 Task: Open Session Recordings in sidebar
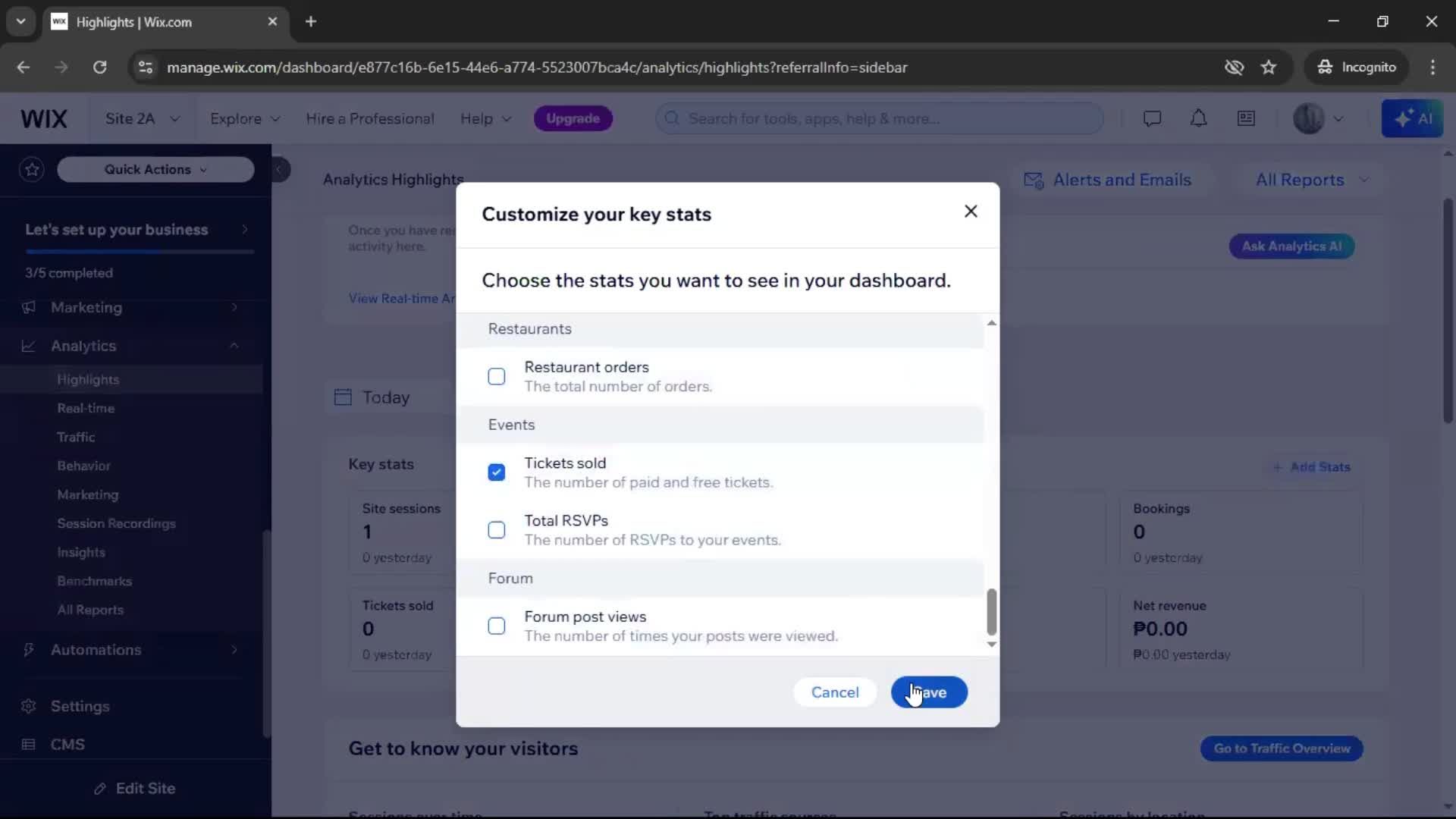(x=116, y=524)
